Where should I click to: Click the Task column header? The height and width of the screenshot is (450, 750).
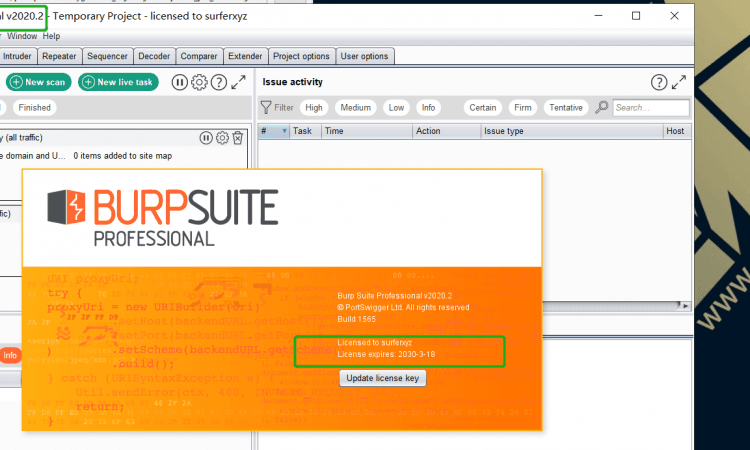pyautogui.click(x=305, y=131)
